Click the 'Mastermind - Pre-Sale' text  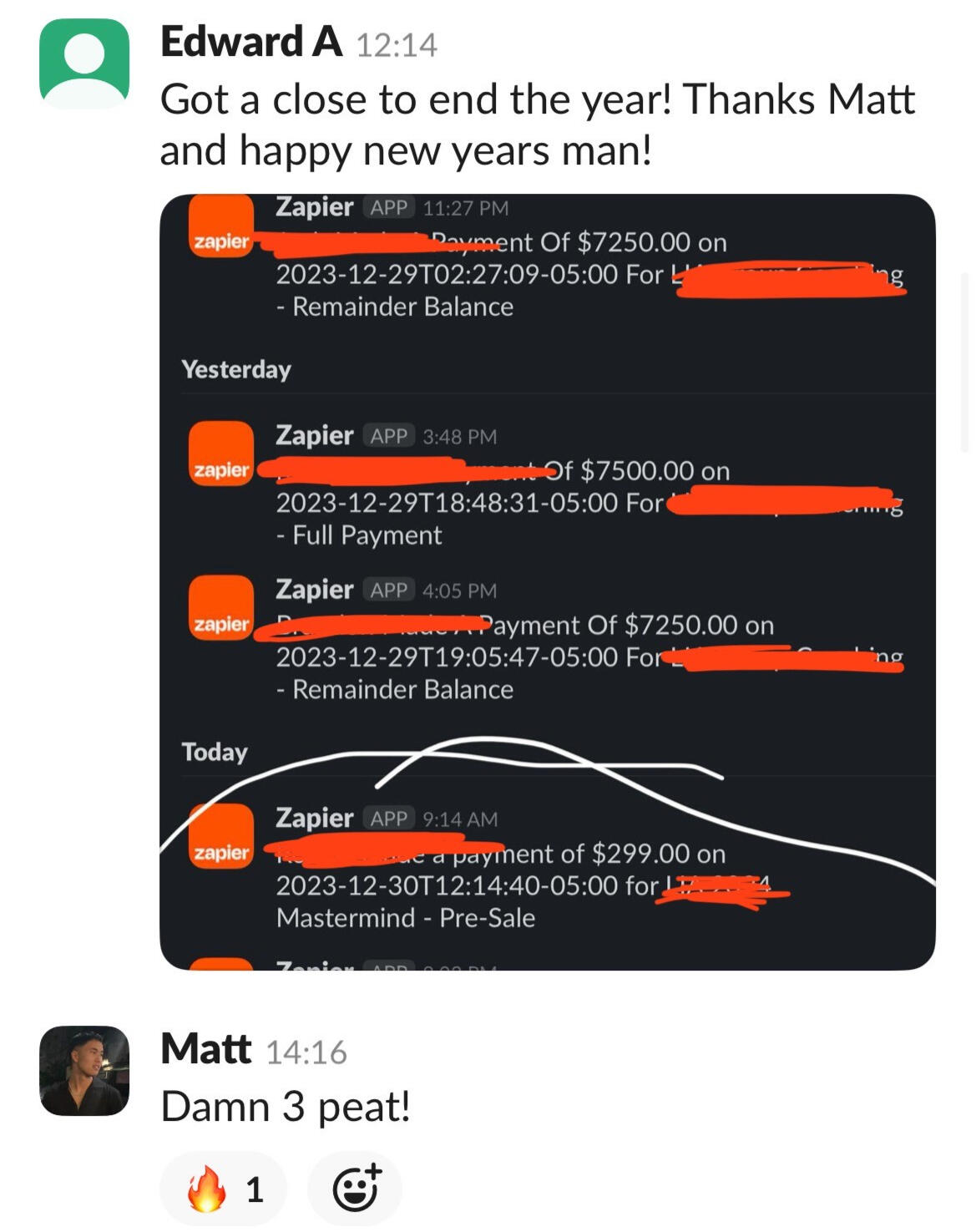pyautogui.click(x=406, y=918)
